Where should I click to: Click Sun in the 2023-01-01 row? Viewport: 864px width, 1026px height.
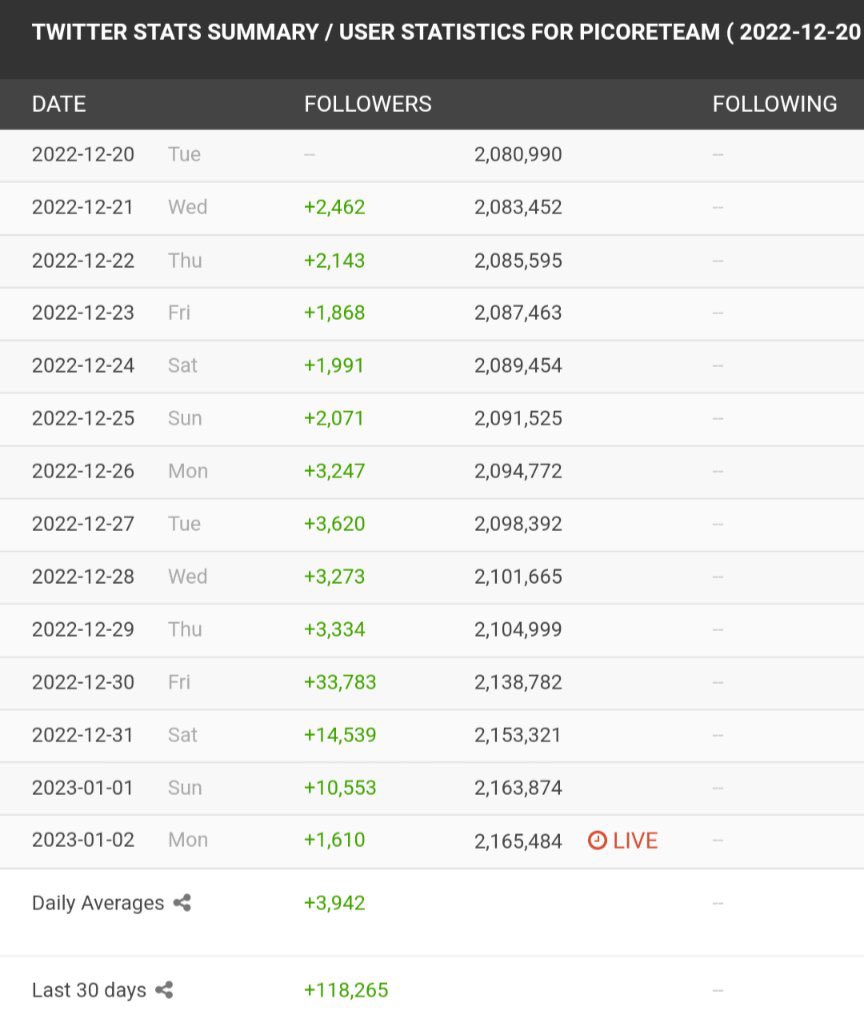(x=185, y=787)
